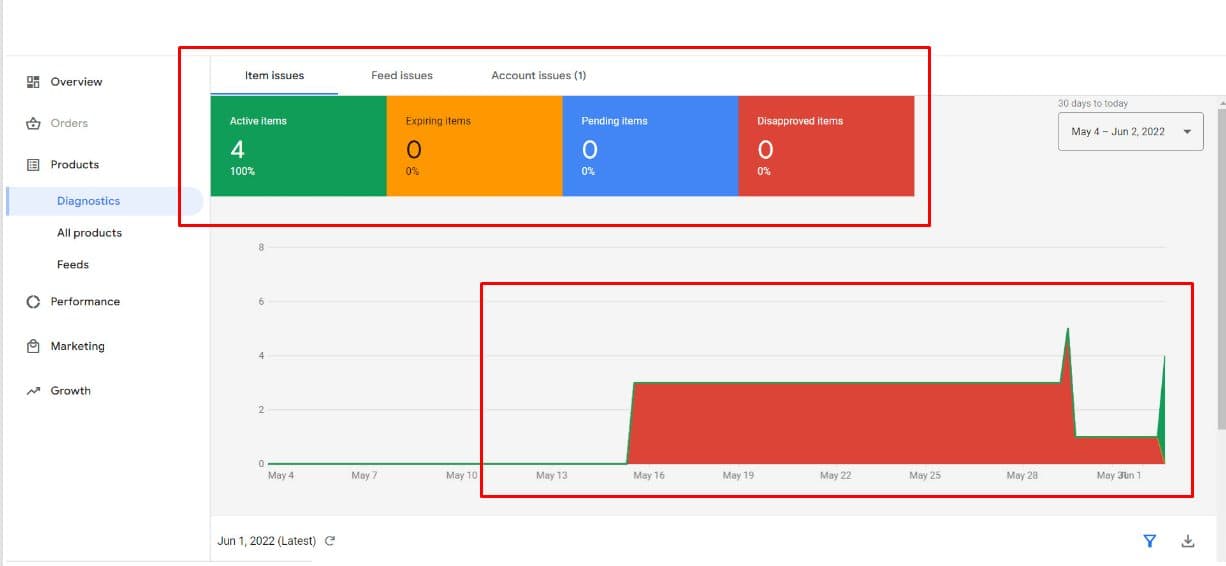Select the red Disapproved items card

tap(826, 146)
